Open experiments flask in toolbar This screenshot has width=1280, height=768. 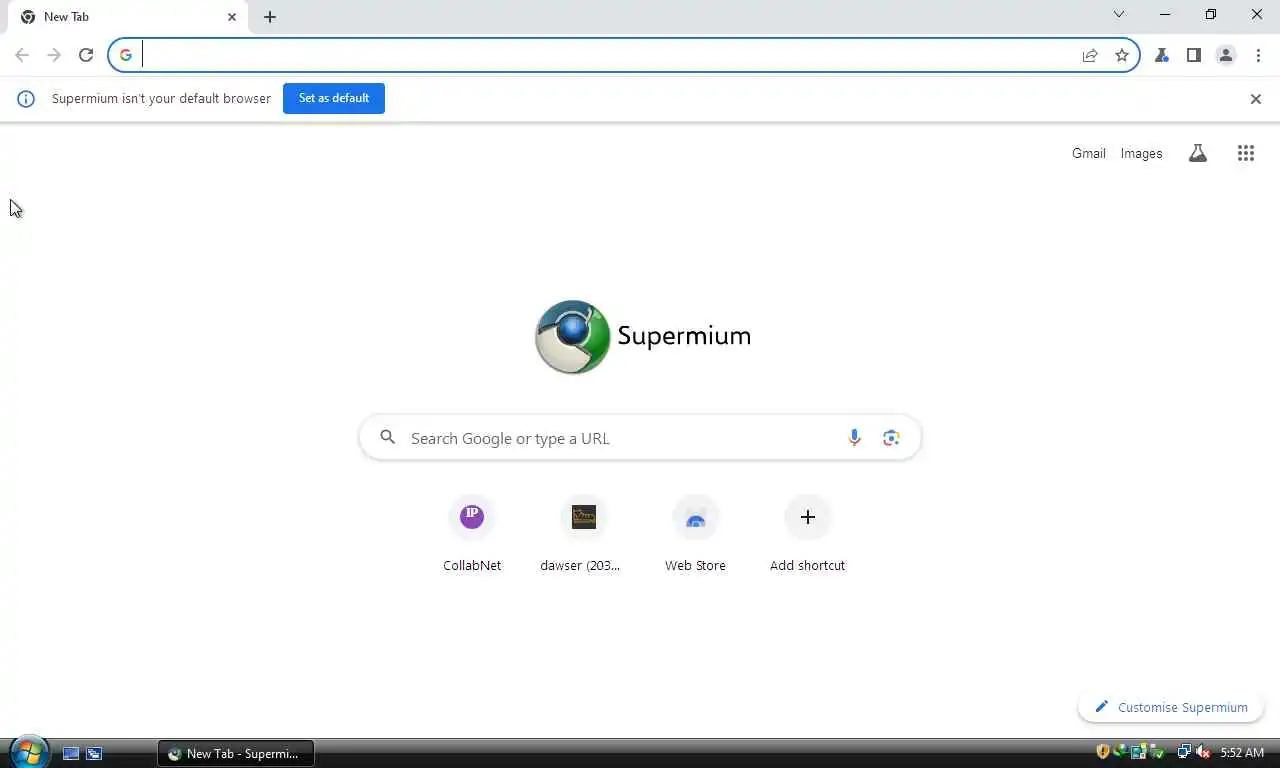coord(1162,55)
